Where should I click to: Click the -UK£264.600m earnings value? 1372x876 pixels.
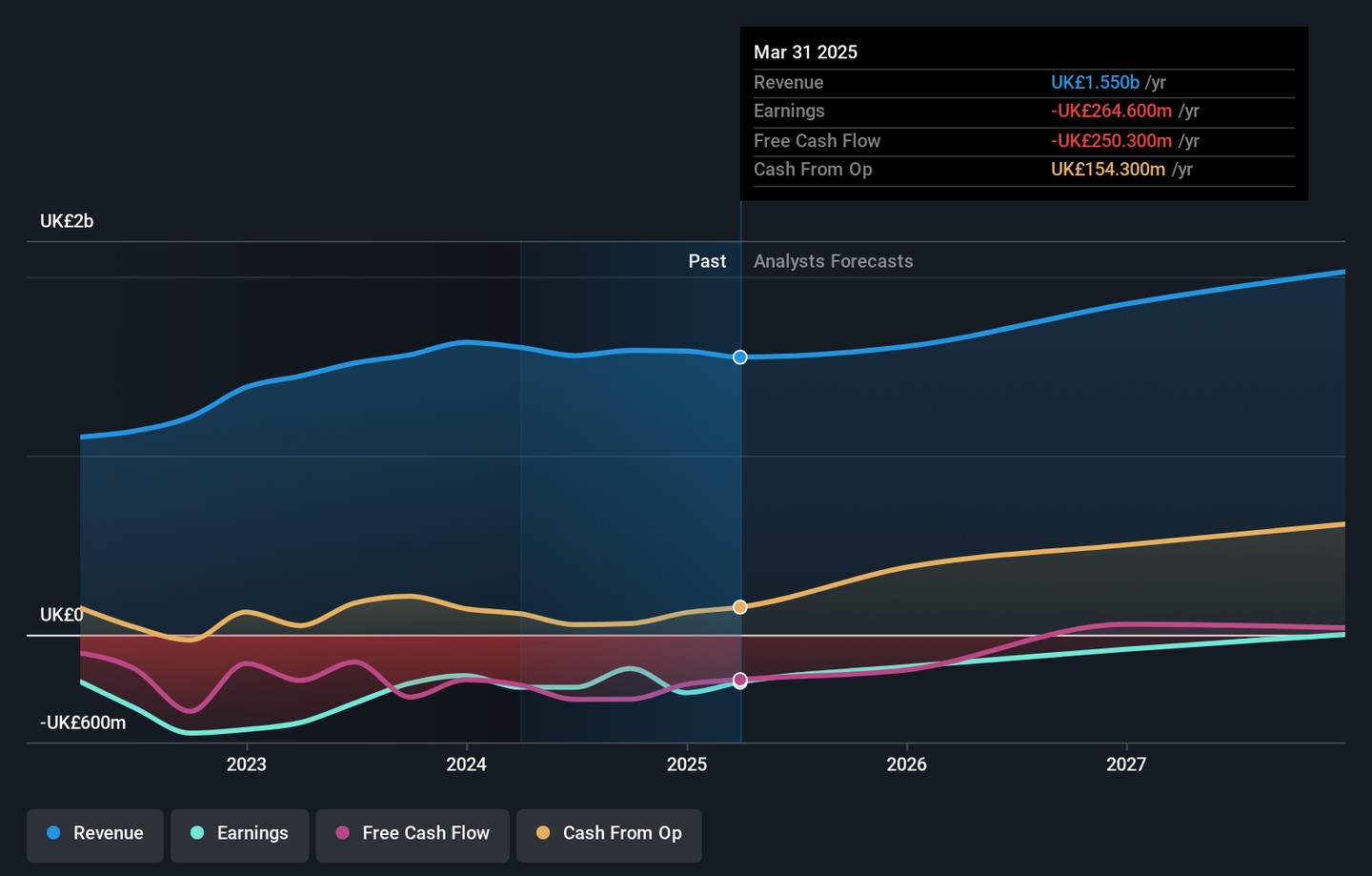coord(1111,112)
